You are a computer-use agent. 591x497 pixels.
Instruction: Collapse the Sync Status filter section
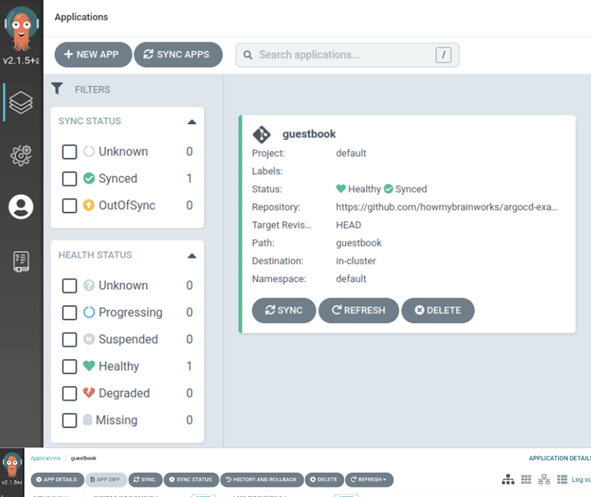[192, 122]
